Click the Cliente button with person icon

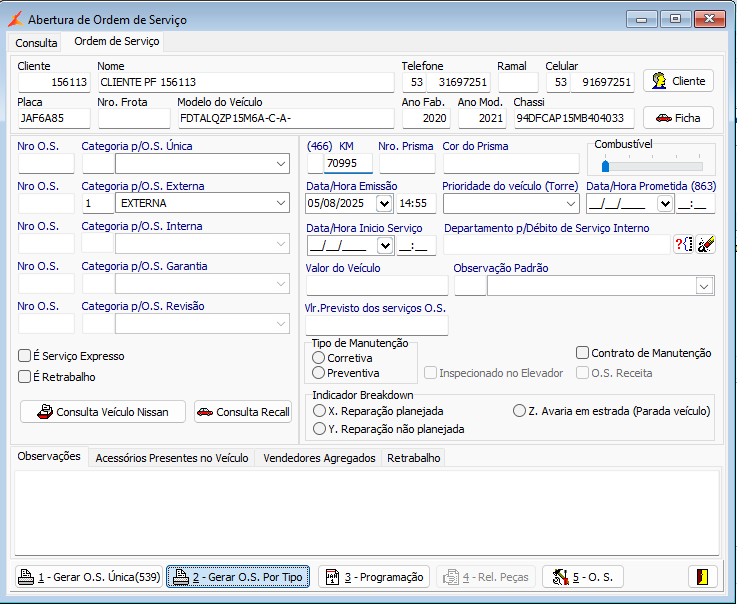pyautogui.click(x=678, y=81)
